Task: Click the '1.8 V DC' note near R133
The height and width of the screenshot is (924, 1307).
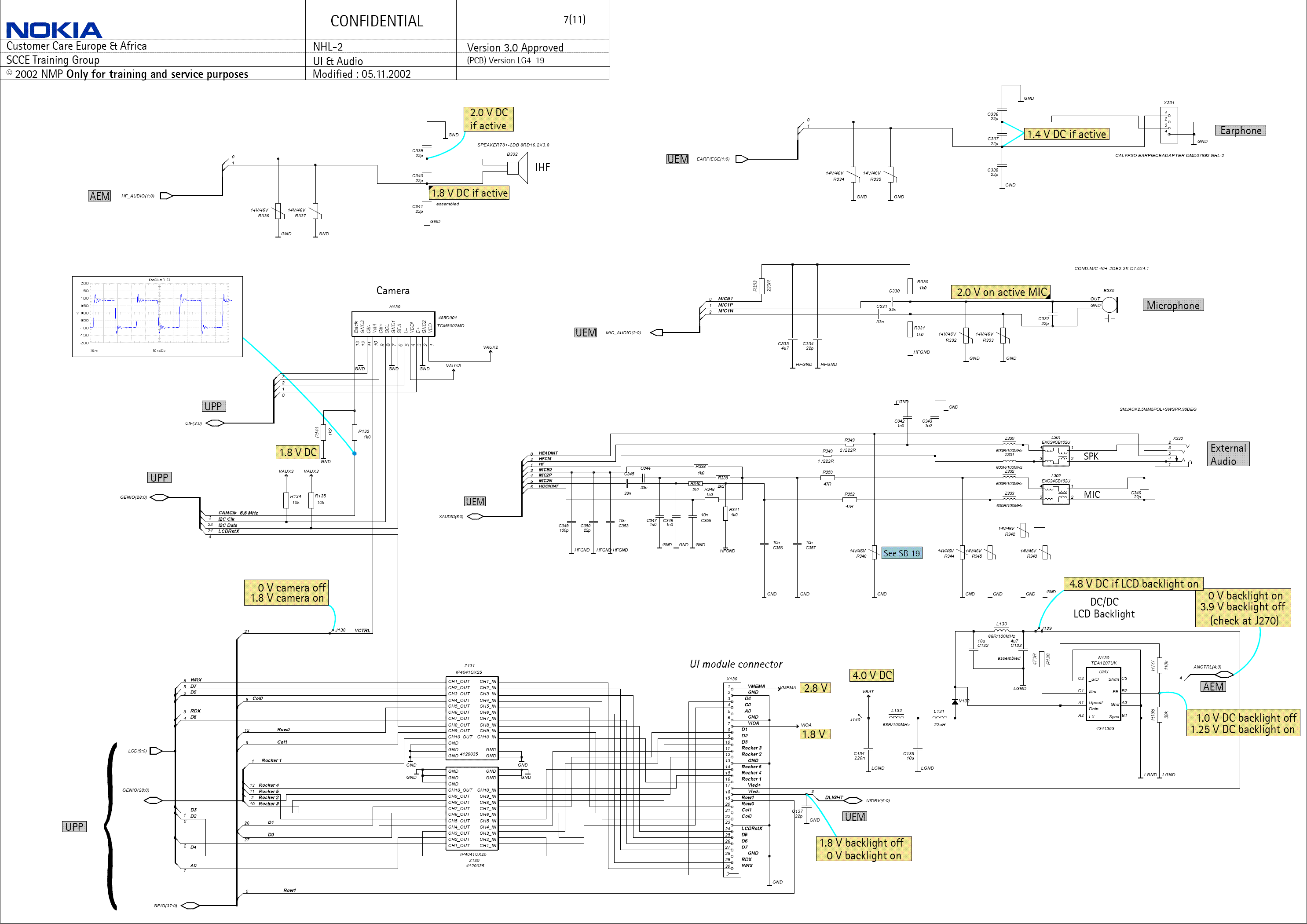Action: tap(297, 453)
